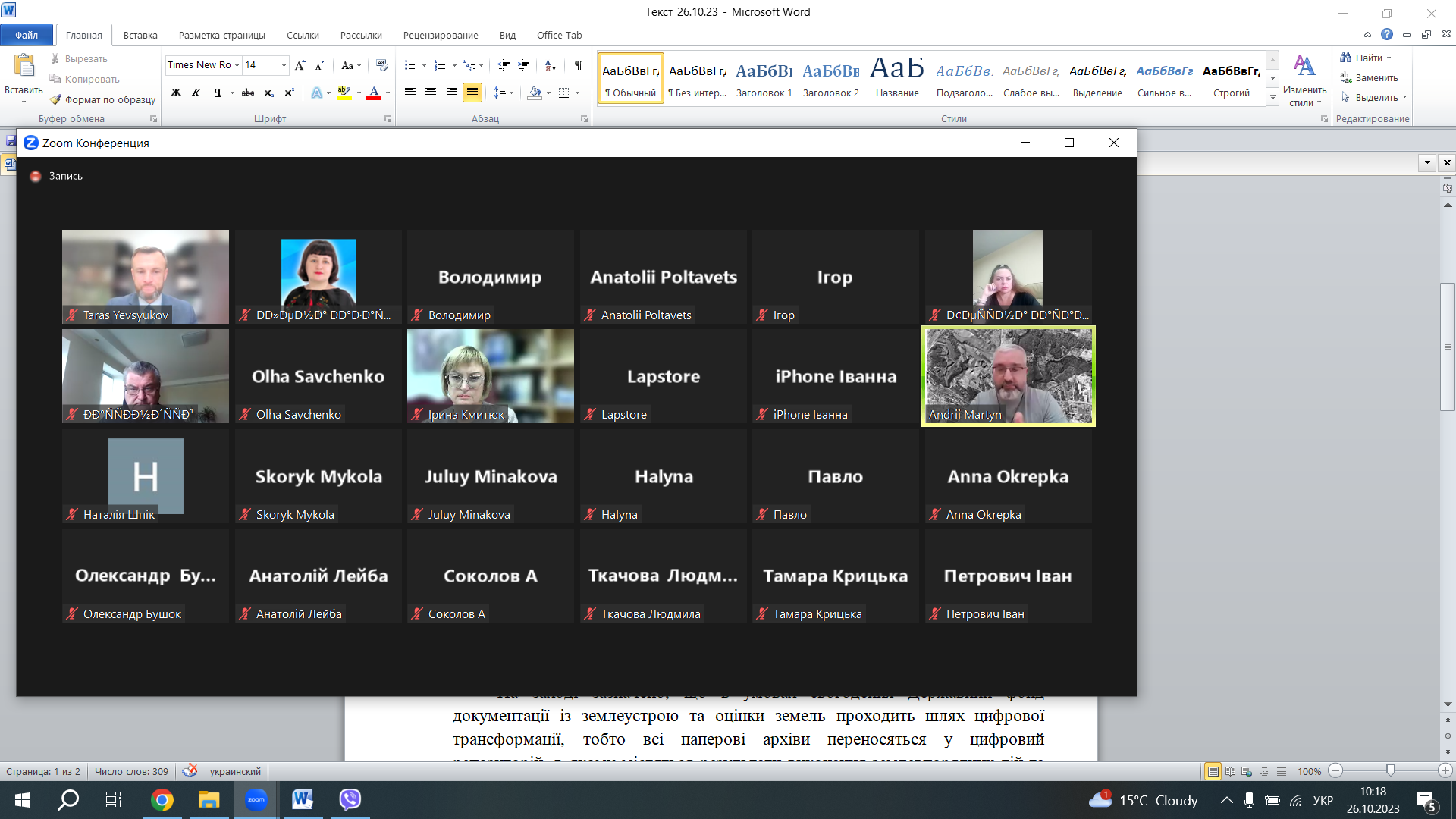The width and height of the screenshot is (1456, 819).
Task: Toggle underline (Ч) formatting
Action: [x=218, y=93]
